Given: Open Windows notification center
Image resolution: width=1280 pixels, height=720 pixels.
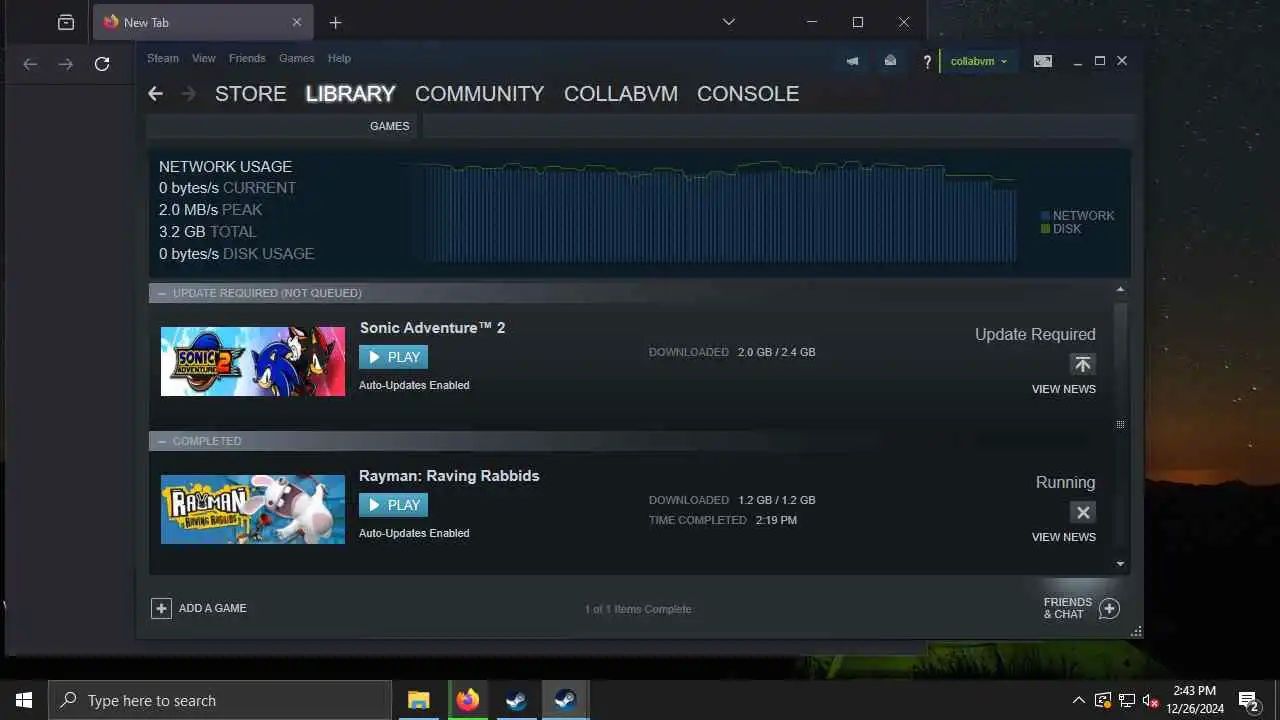Looking at the screenshot, I should point(1248,700).
